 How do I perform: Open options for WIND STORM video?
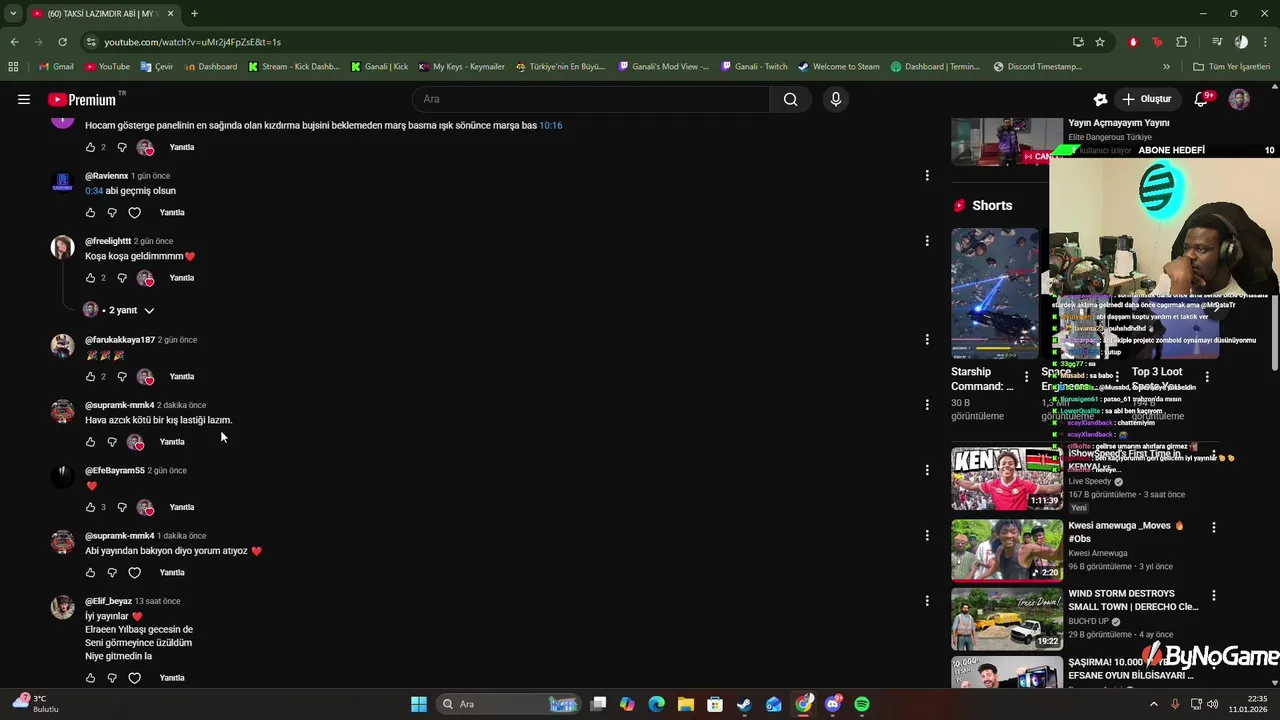pos(1214,595)
